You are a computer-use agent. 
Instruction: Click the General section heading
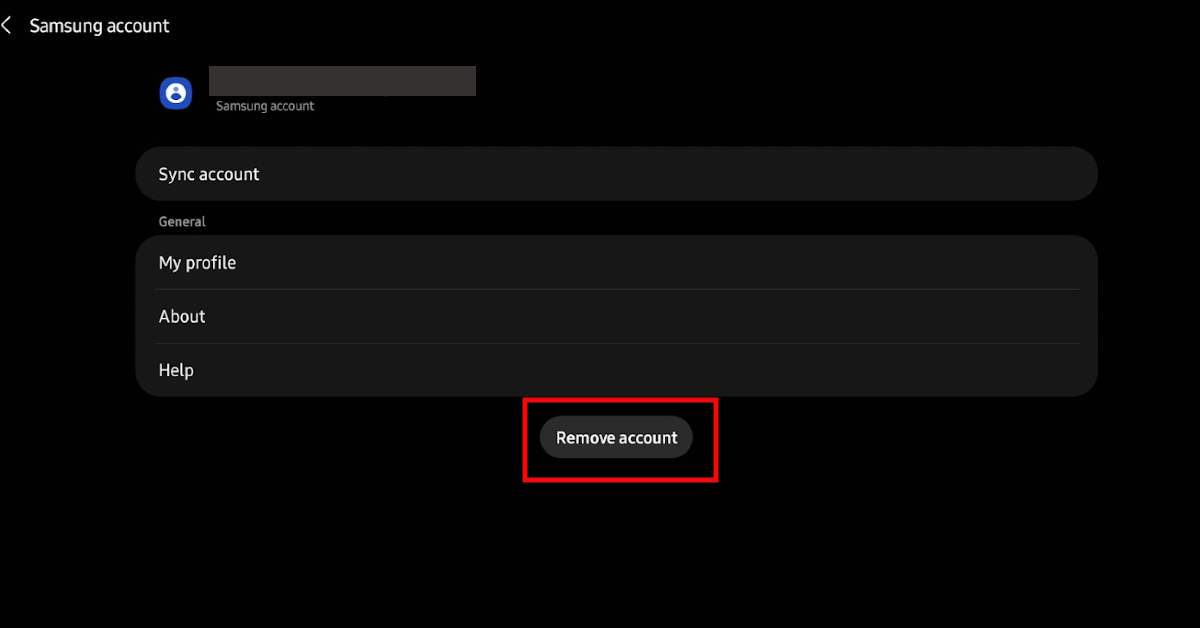coord(182,221)
